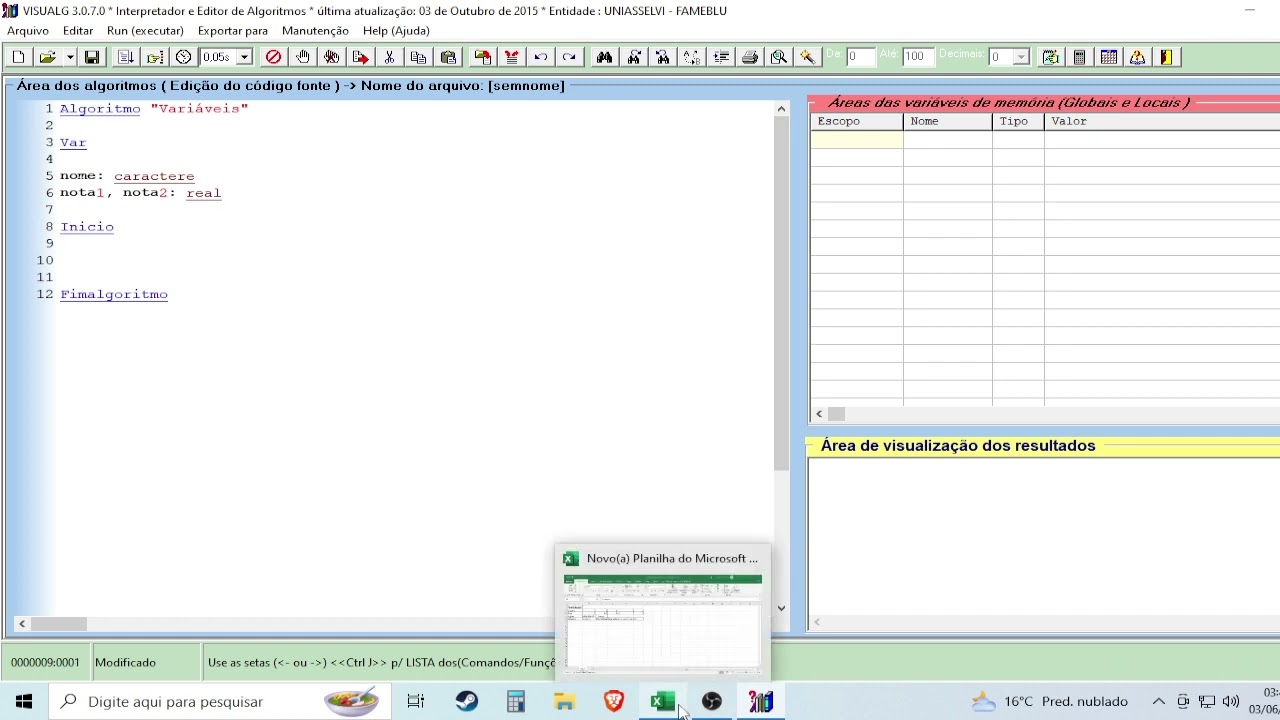Click the red list correction icon
The height and width of the screenshot is (720, 1280).
511,57
